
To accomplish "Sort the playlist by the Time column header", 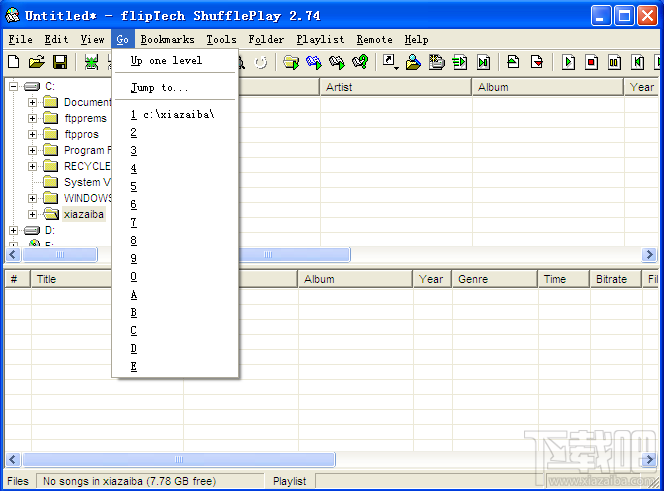I will (x=564, y=279).
